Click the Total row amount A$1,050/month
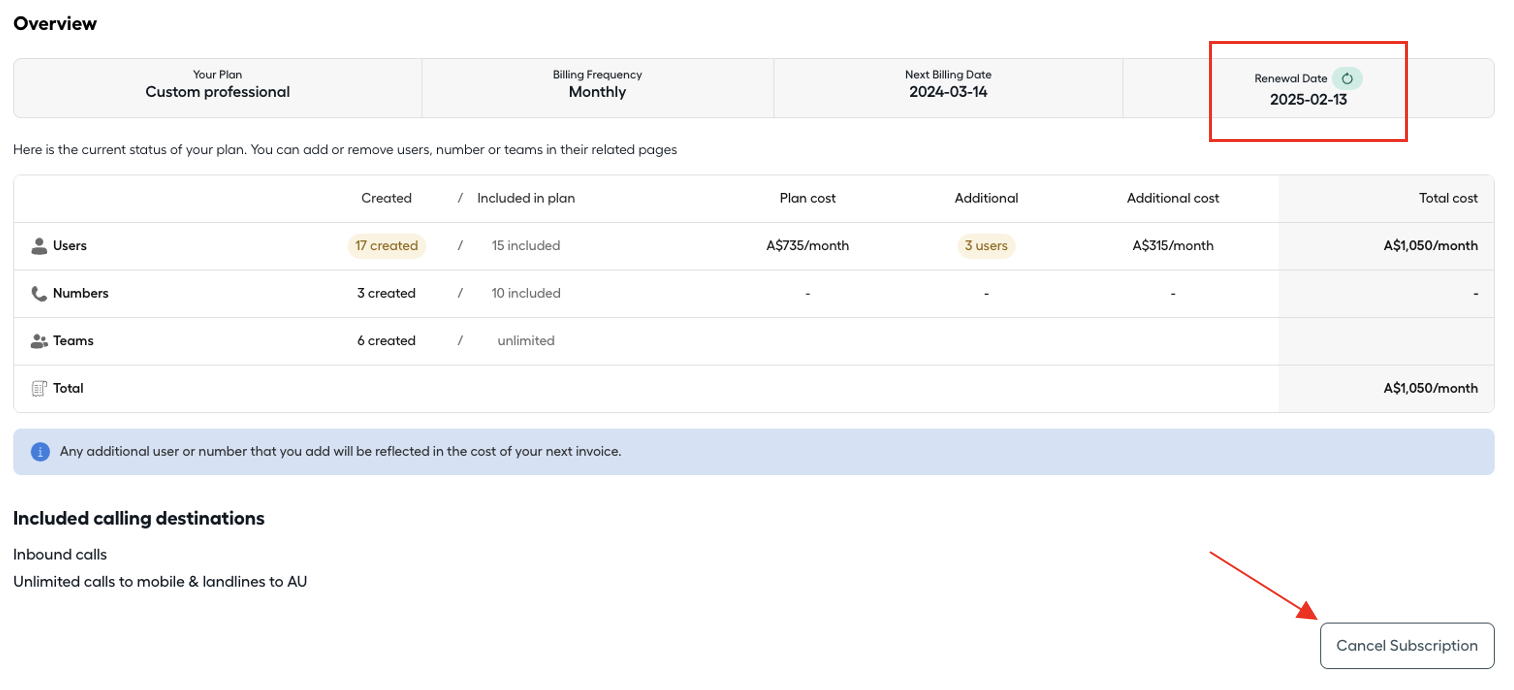 [x=1431, y=388]
